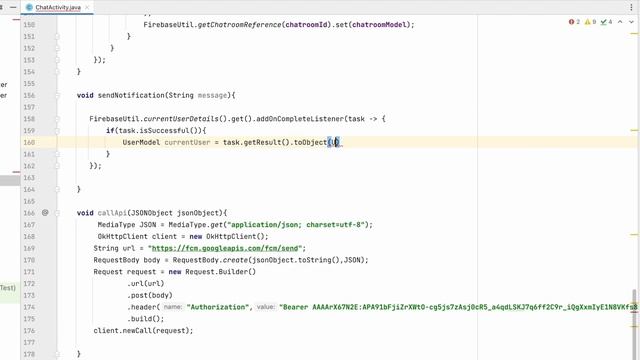Click the warning stripe marker near line 168
The image size is (640, 360).
[634, 235]
